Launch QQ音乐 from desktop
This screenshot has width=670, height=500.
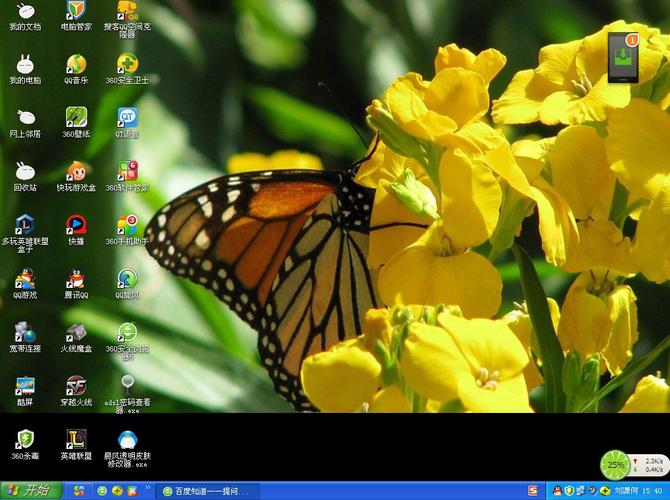coord(76,65)
